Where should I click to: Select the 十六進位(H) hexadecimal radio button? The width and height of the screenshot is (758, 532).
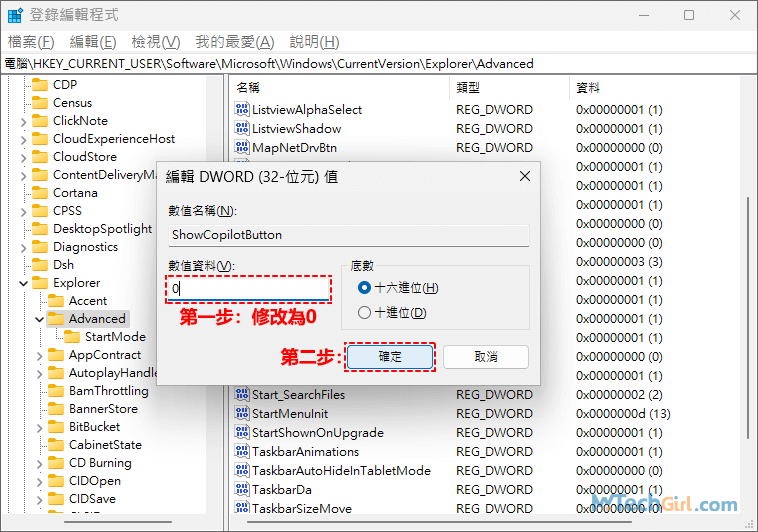[x=364, y=288]
